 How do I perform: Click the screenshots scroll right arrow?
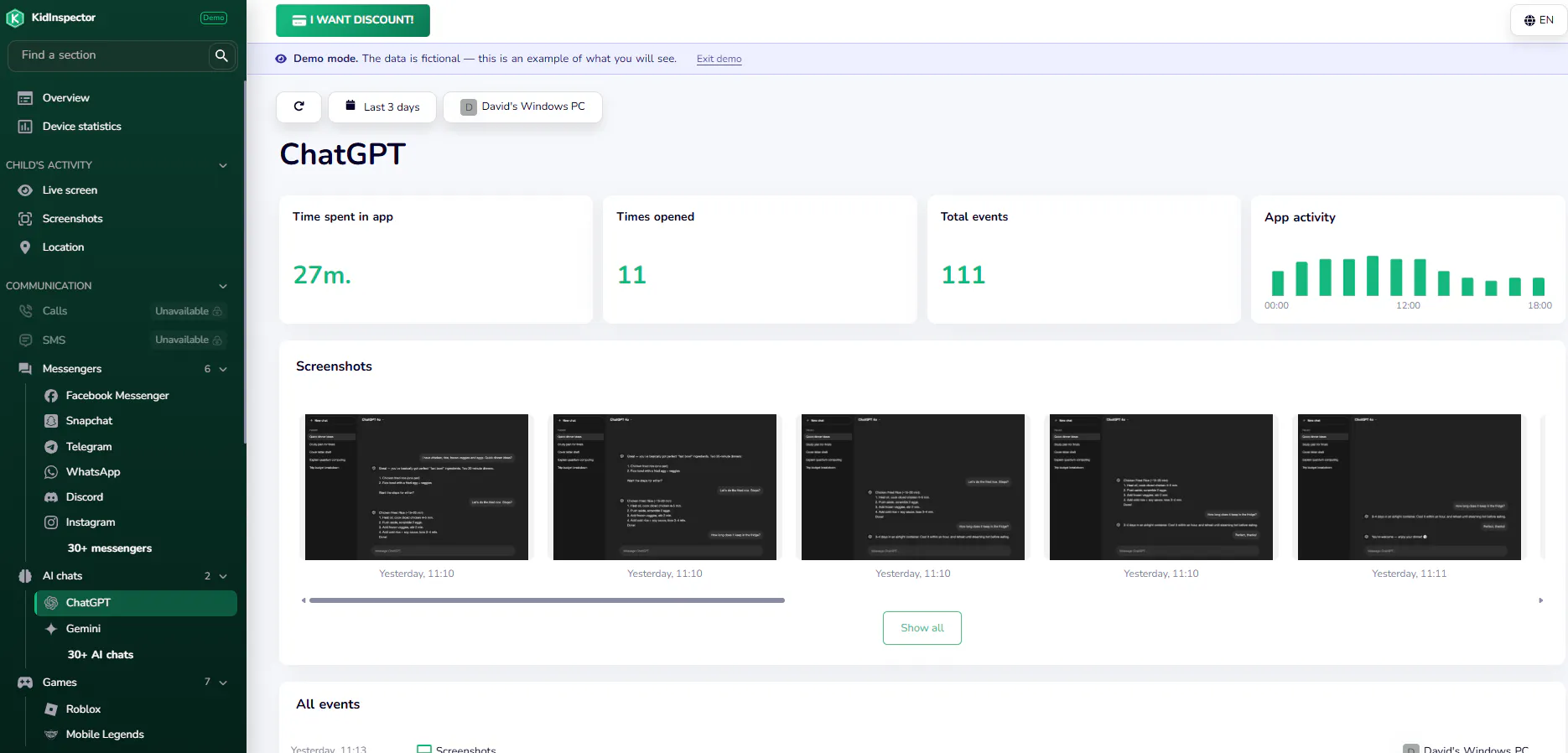tap(1541, 600)
